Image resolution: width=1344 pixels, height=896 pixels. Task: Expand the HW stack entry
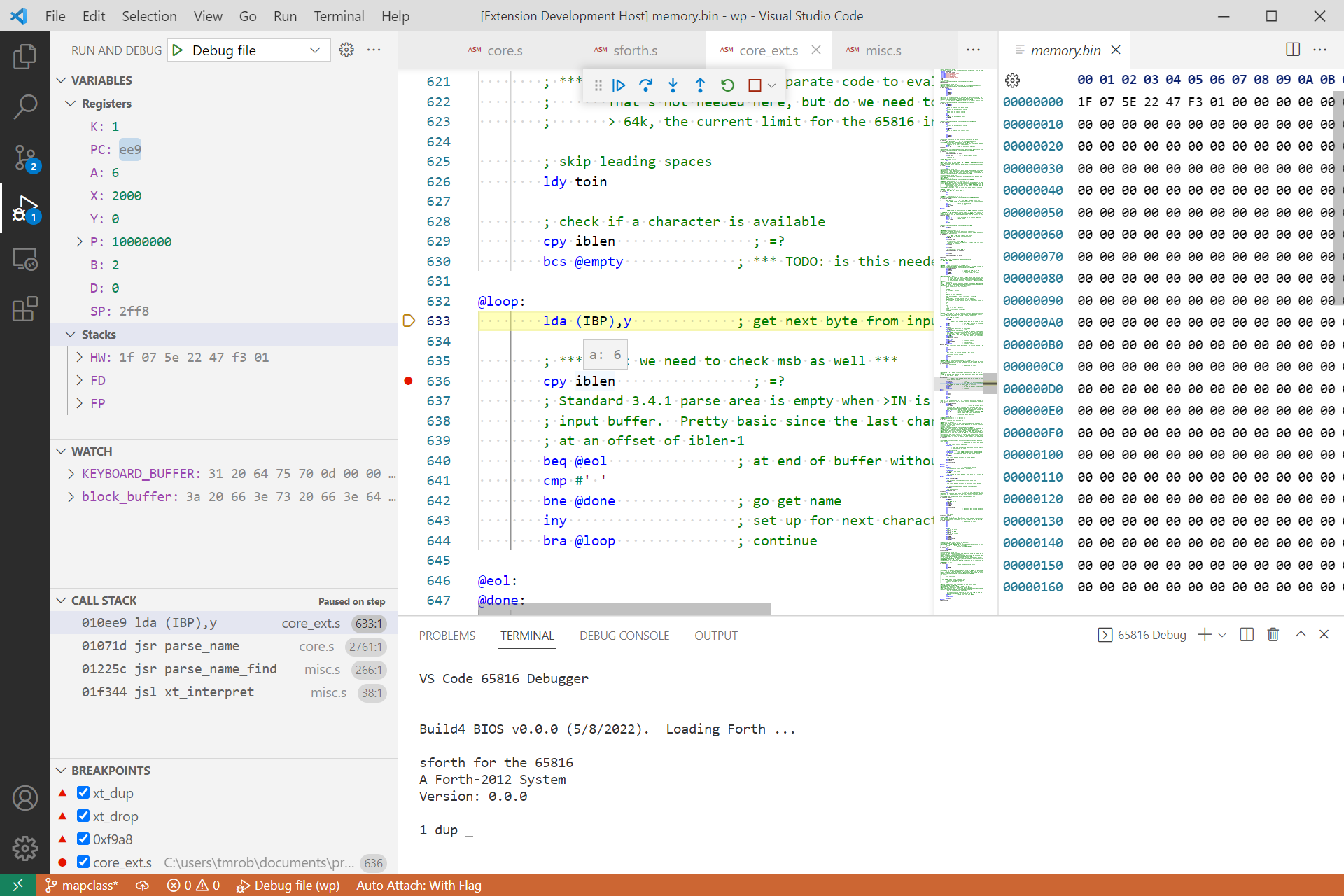pos(79,358)
